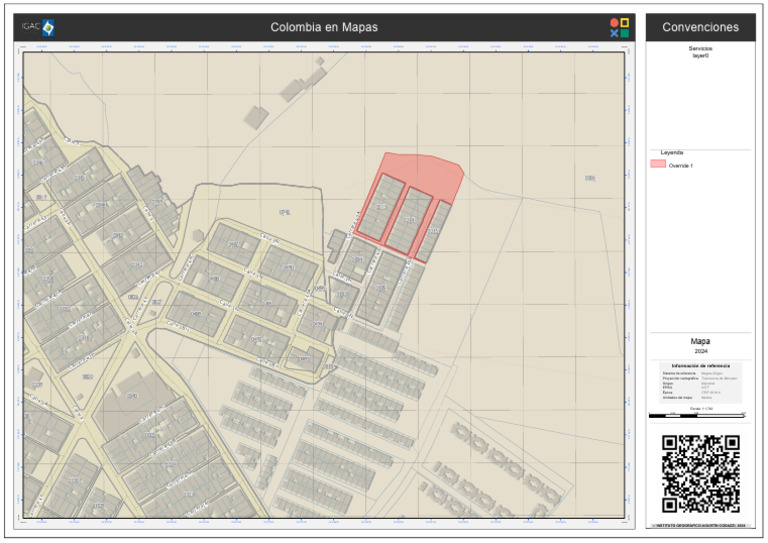Screen dimensions: 768x543
Task: Click the Servicios layer0 text
Action: (700, 52)
